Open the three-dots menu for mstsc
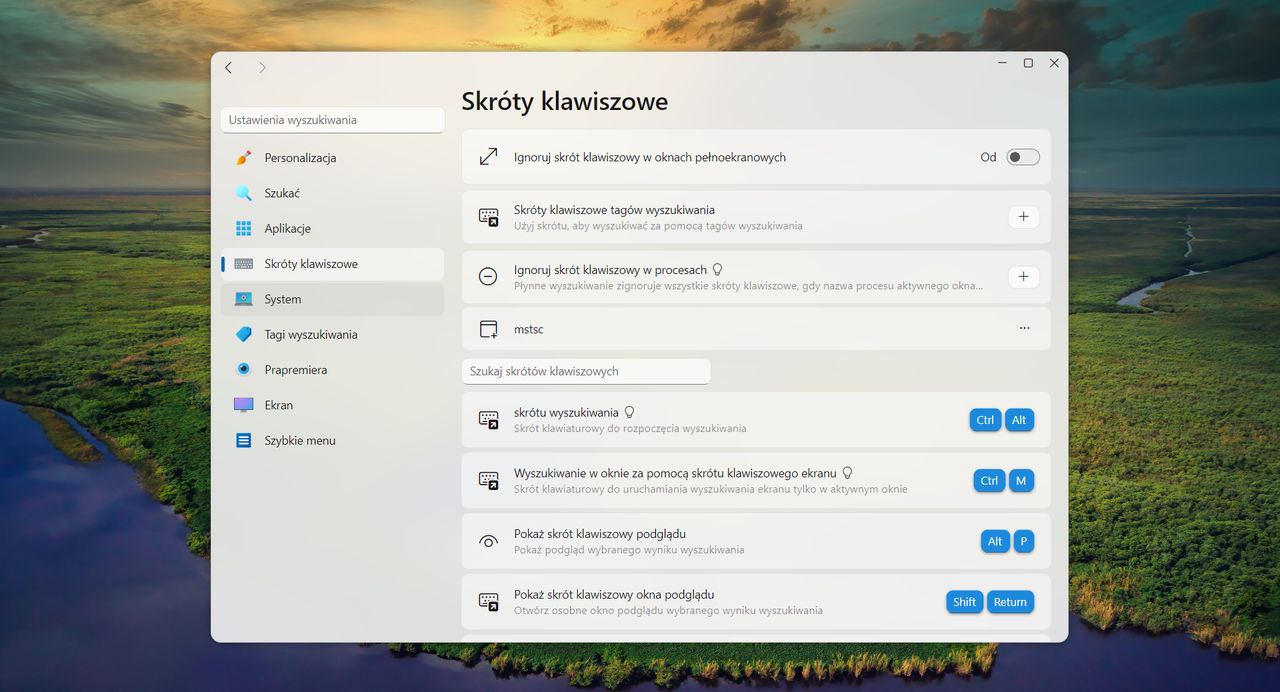Screen dimensions: 1280x692 (1024, 328)
